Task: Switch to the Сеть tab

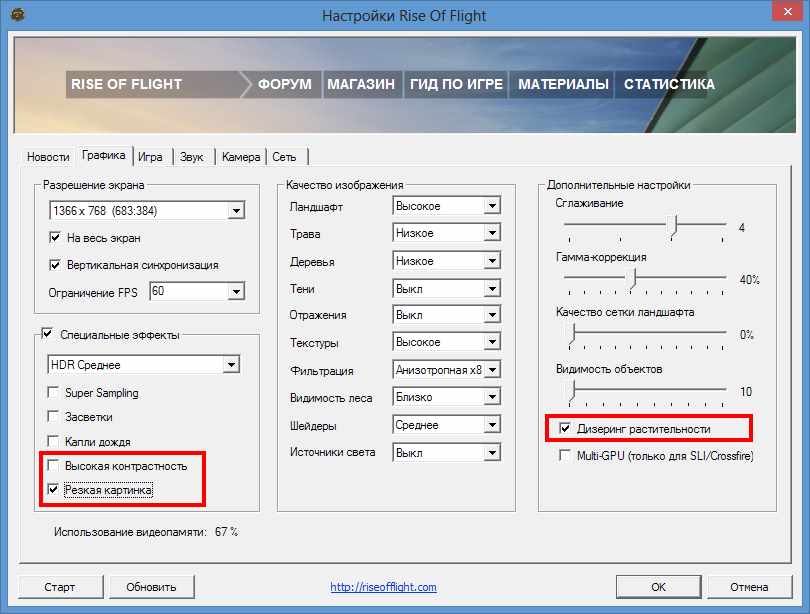Action: coord(284,157)
